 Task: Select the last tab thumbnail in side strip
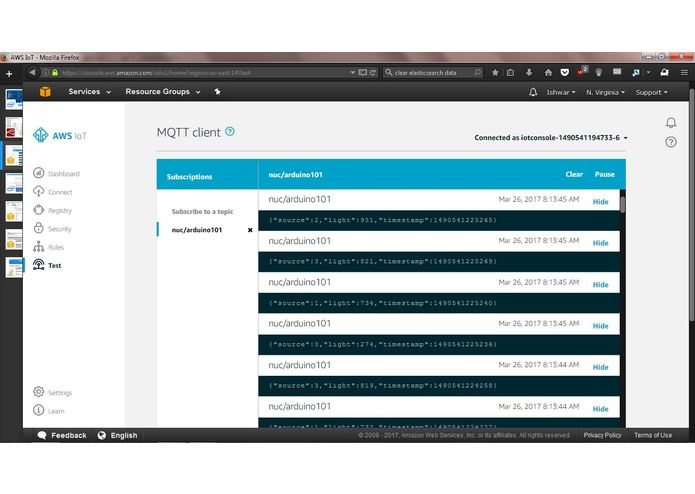pyautogui.click(x=13, y=268)
